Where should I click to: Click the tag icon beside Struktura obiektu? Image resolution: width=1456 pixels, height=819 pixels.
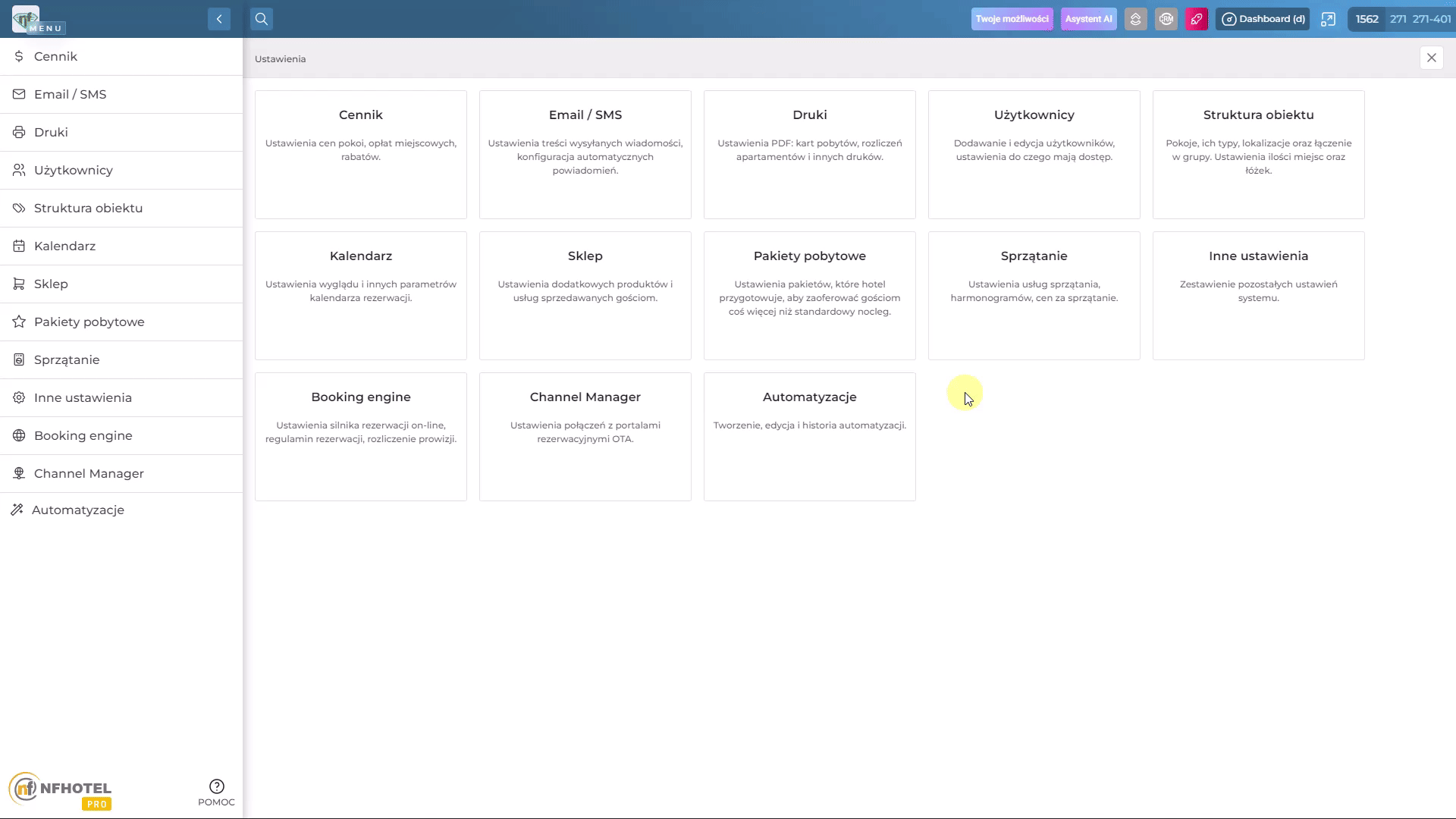(x=19, y=208)
